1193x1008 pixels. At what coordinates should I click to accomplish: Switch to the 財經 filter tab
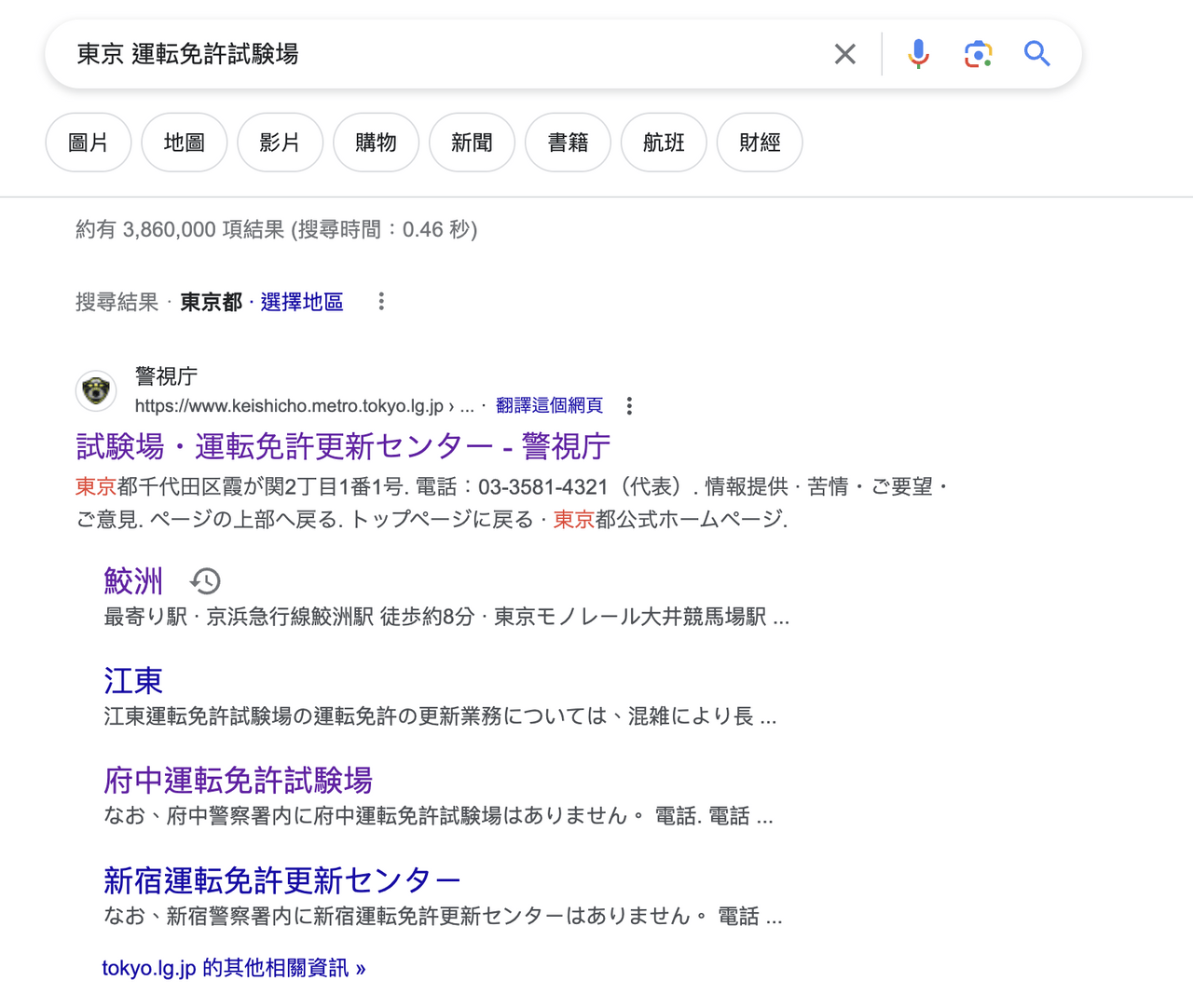coord(761,143)
